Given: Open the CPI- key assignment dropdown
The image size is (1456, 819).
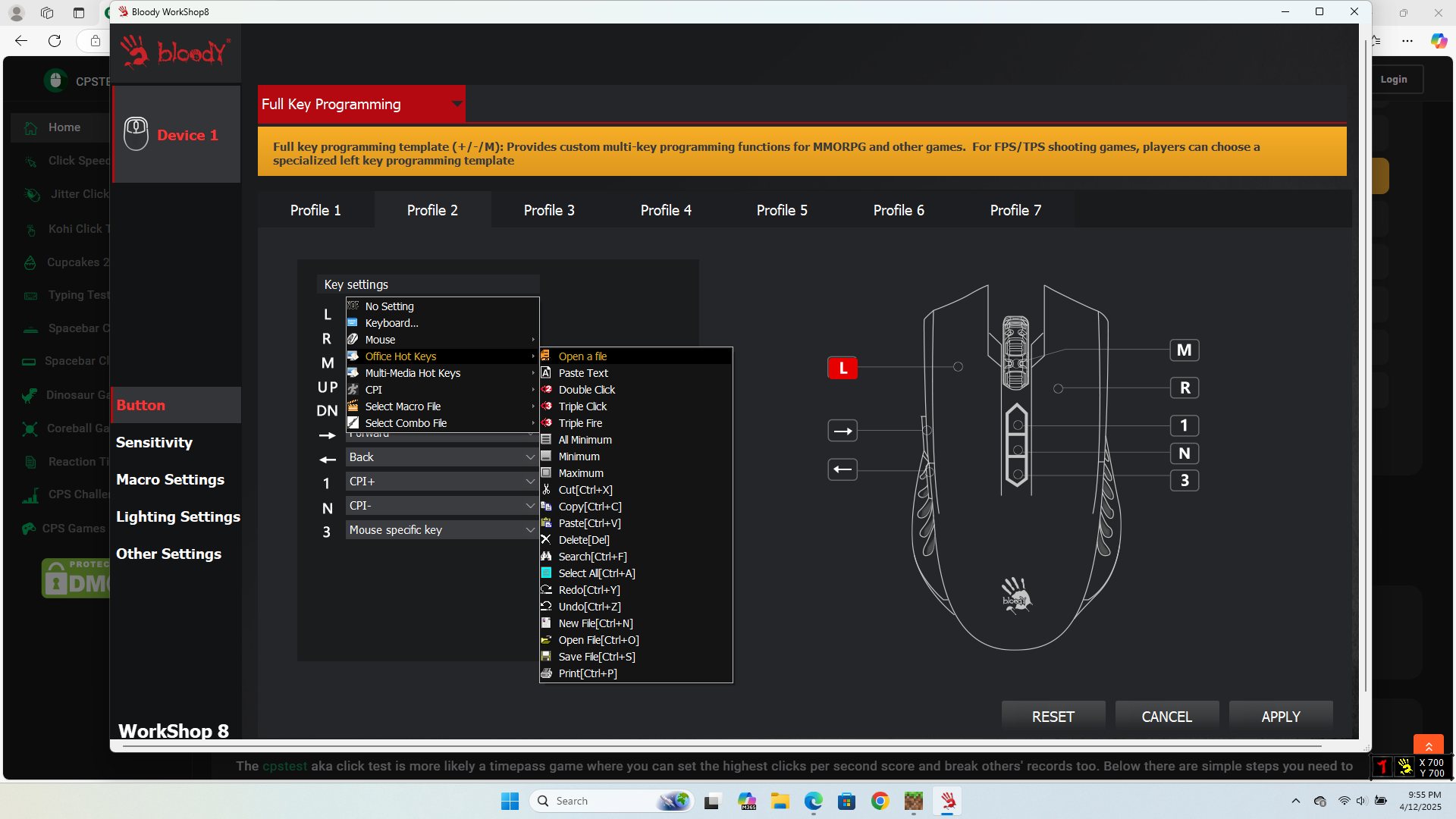Looking at the screenshot, I should (441, 506).
